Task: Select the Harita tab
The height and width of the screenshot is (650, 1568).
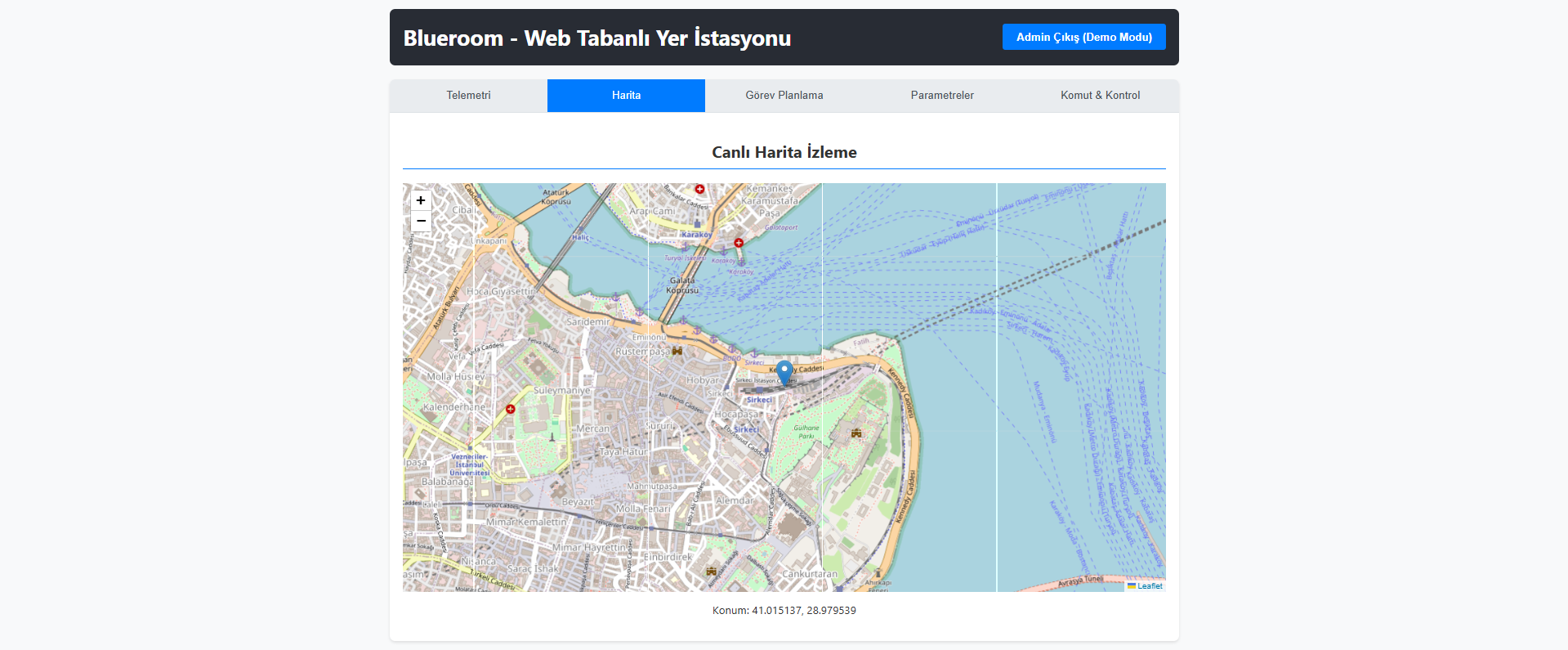Action: coord(626,96)
